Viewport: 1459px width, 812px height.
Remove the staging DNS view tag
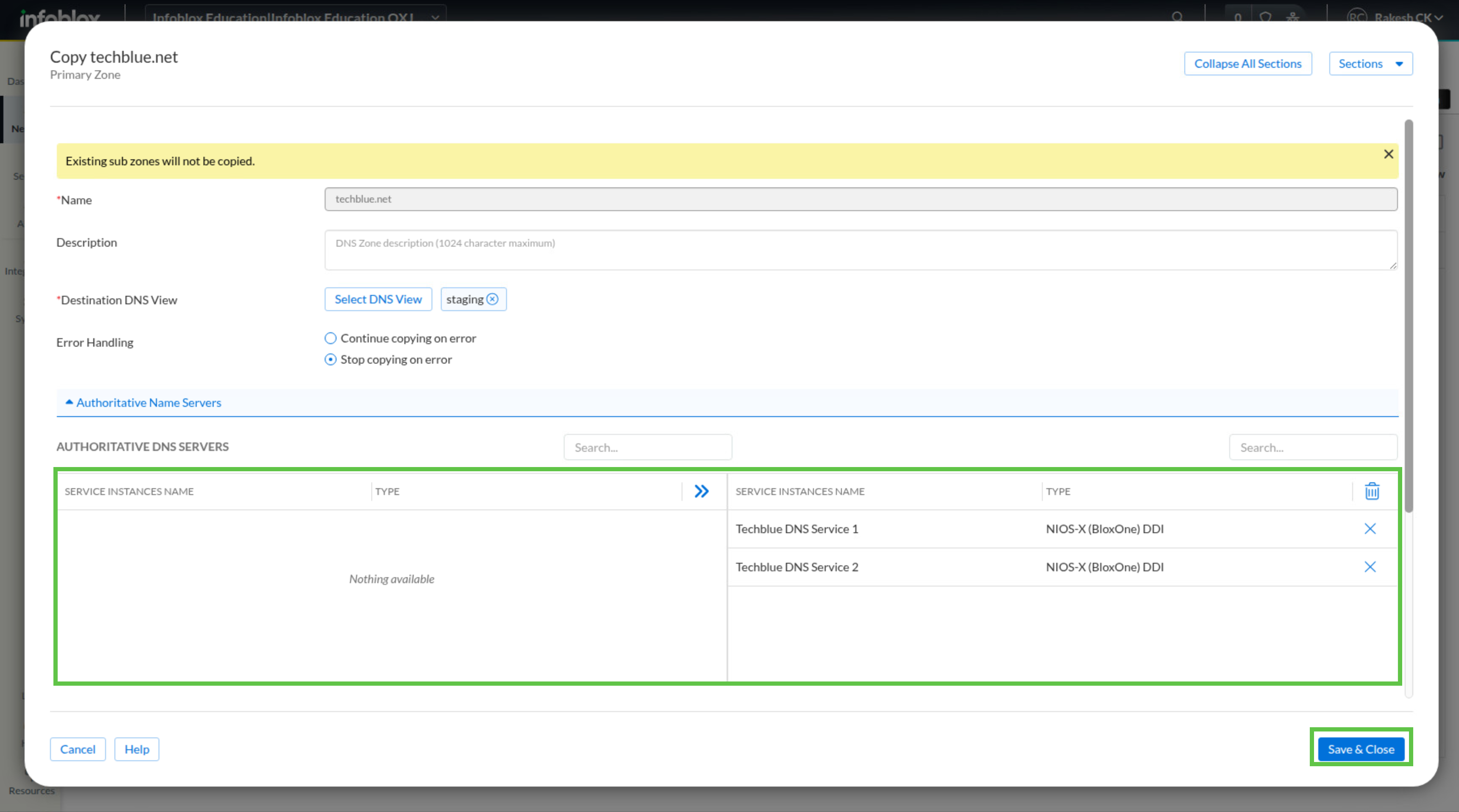493,299
